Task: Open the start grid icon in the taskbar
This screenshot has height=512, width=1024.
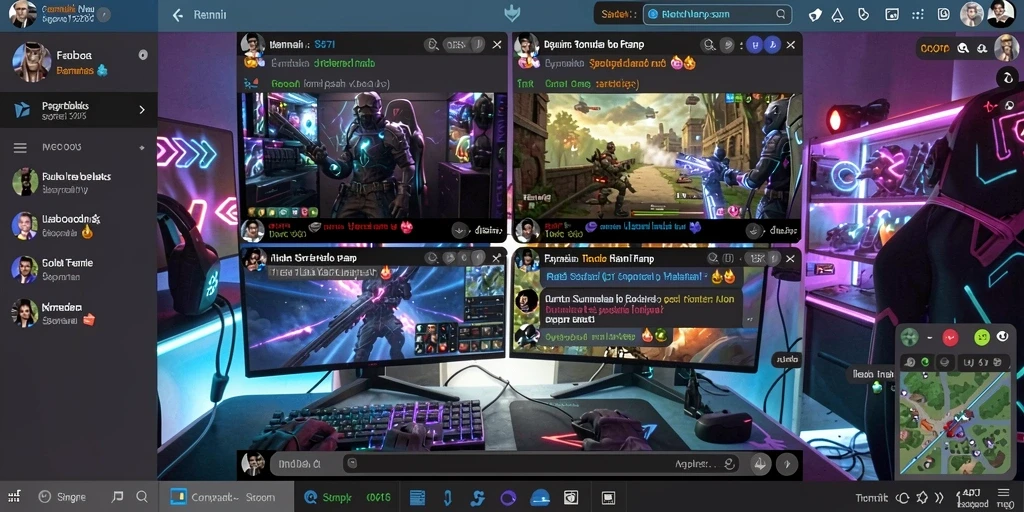Action: pyautogui.click(x=14, y=496)
